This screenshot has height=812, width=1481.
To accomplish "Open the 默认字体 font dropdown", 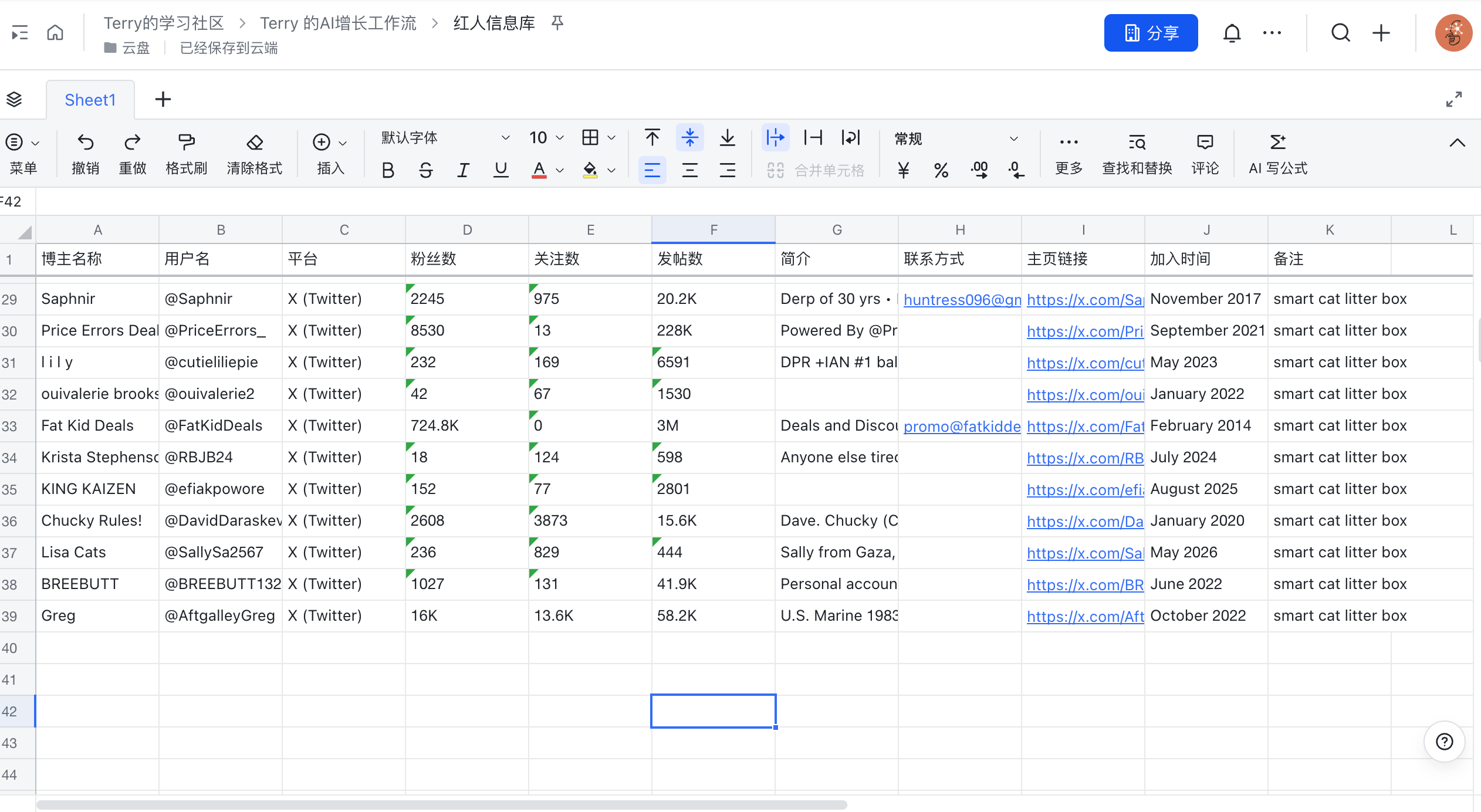I will coord(445,138).
